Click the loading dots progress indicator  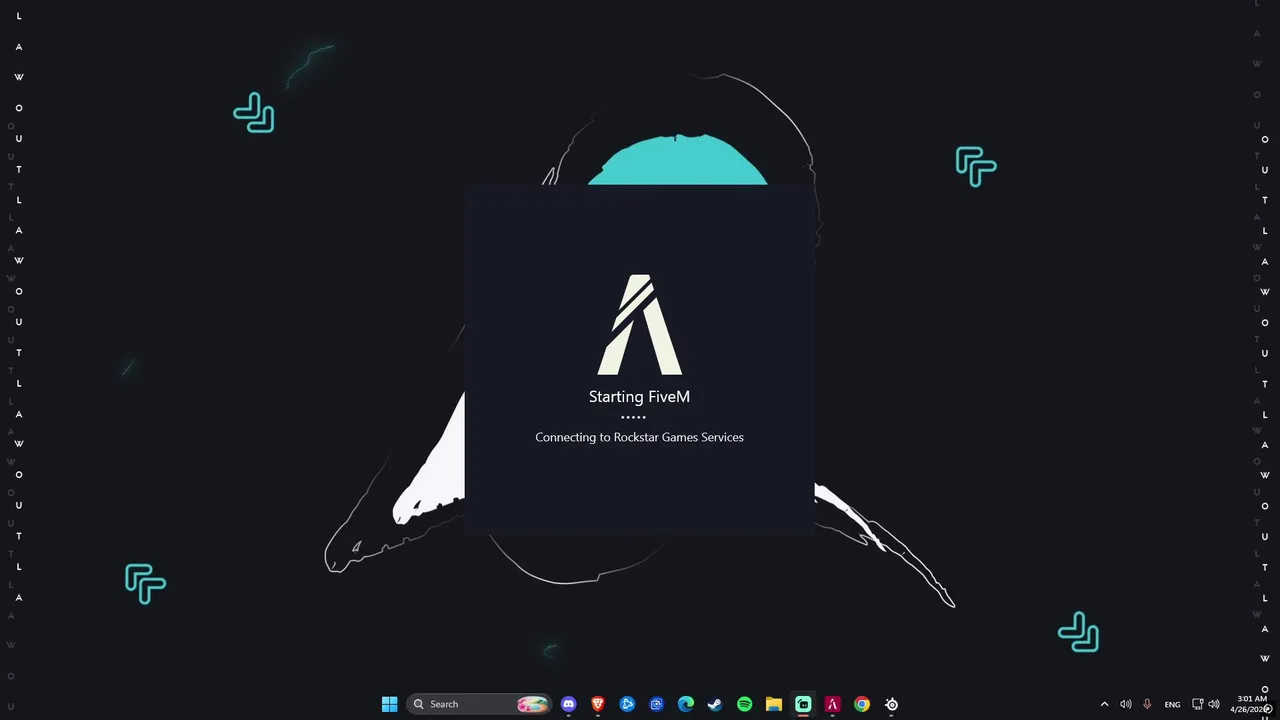click(x=633, y=417)
